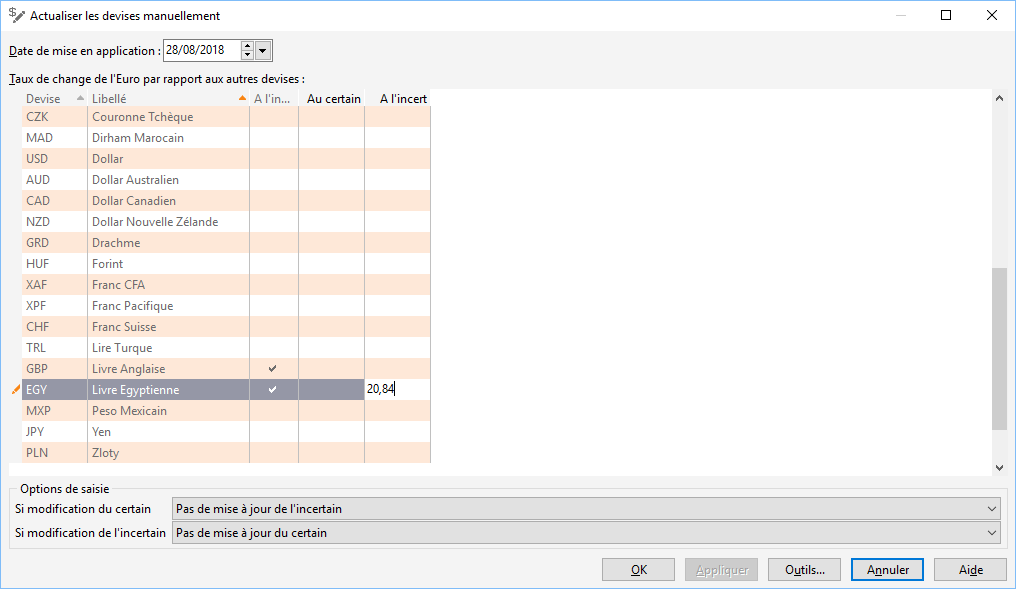1016x589 pixels.
Task: Select the Livre Egyptienne row
Action: pyautogui.click(x=226, y=389)
